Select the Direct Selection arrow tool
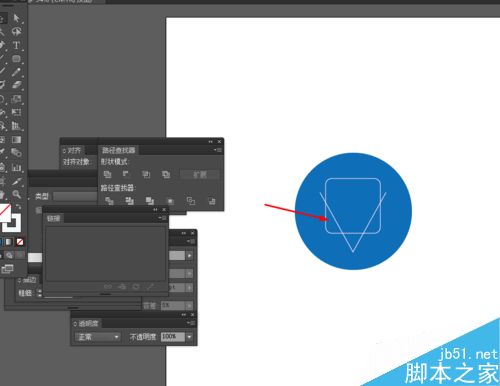This screenshot has width=500, height=386. [16, 18]
